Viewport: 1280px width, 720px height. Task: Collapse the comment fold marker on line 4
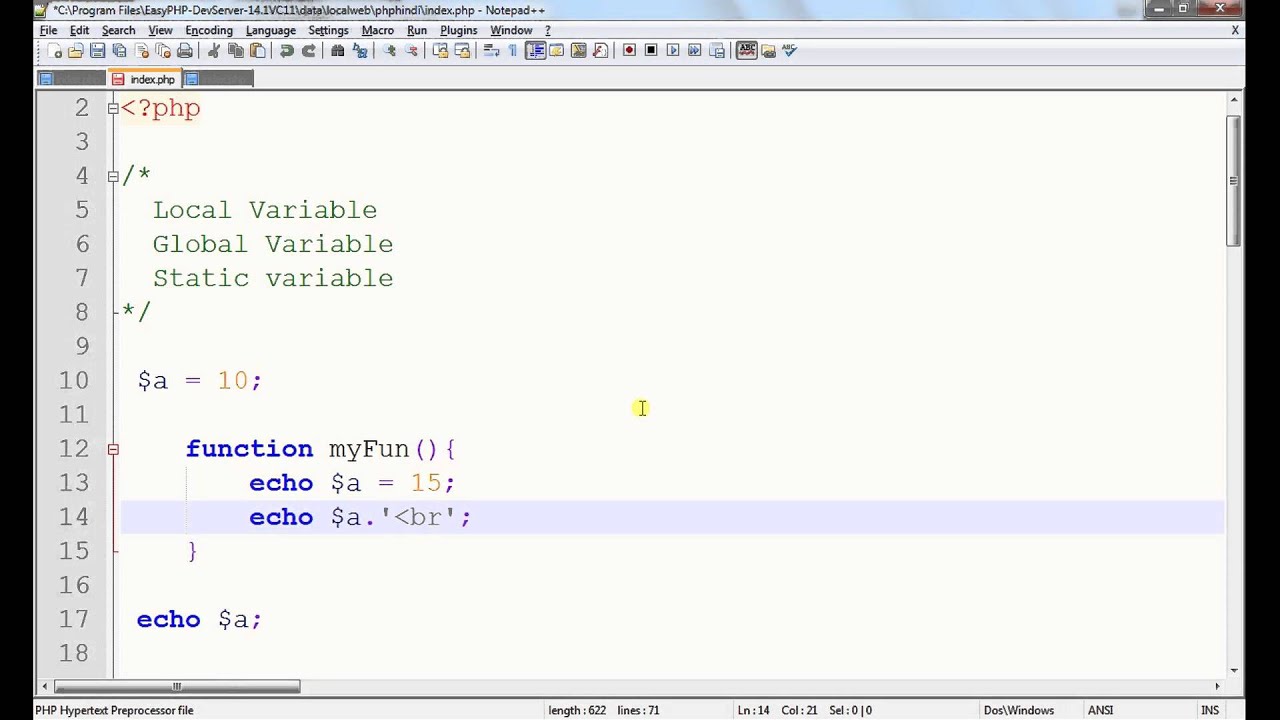tap(113, 176)
